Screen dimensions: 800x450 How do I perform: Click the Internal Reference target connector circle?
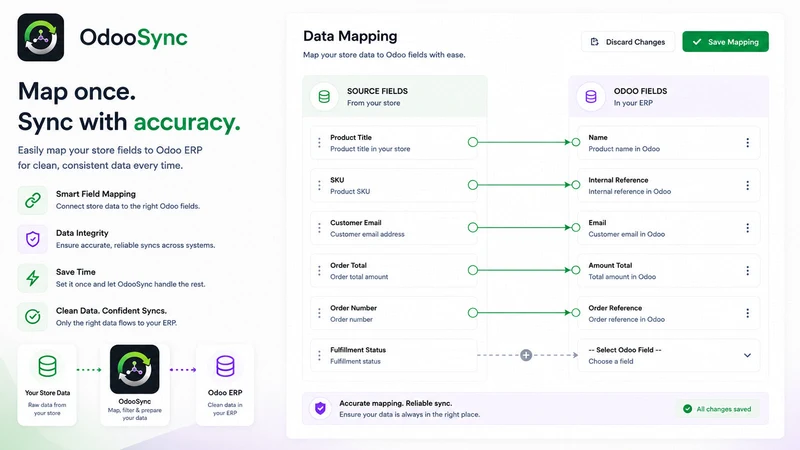pyautogui.click(x=576, y=185)
